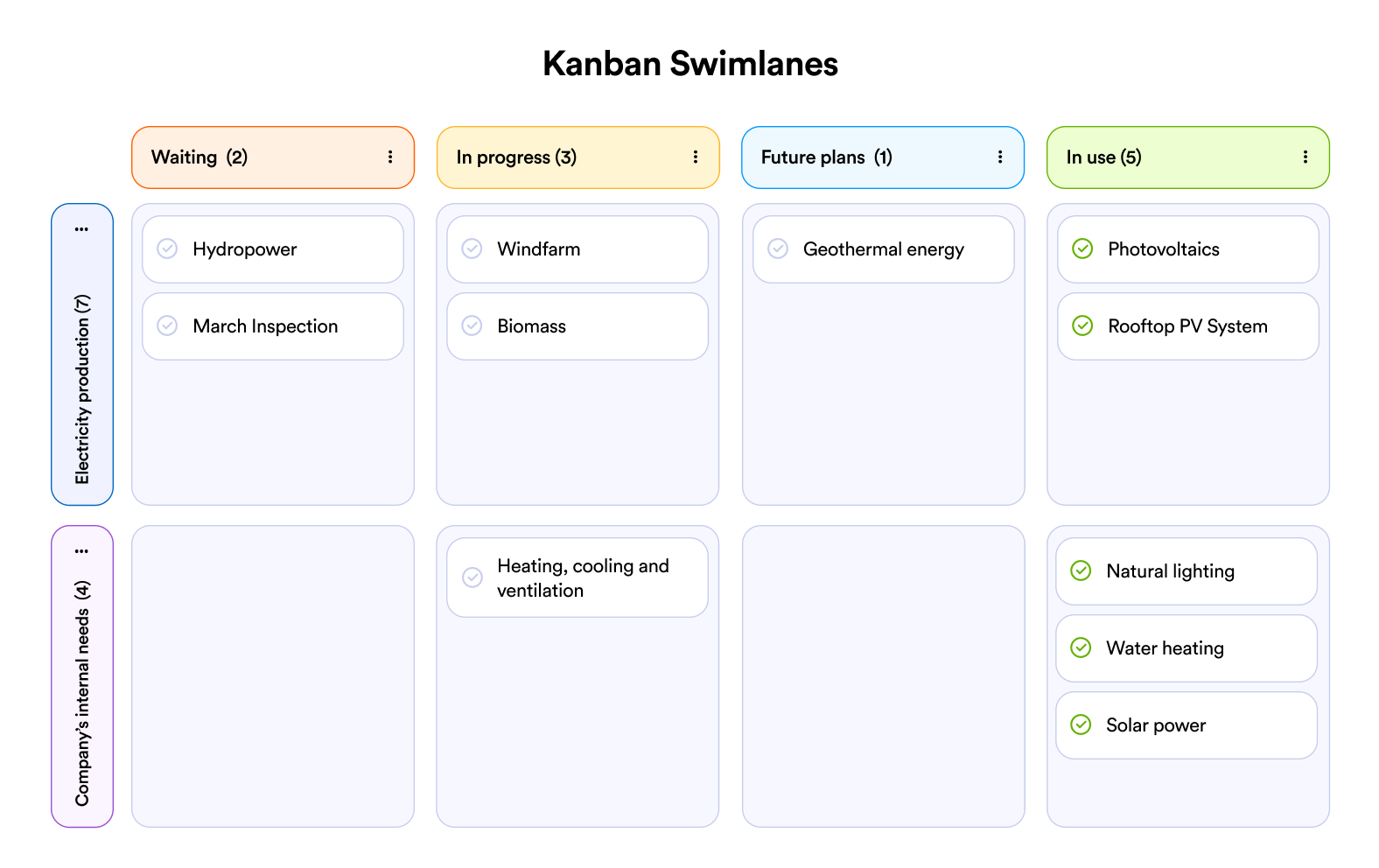Open the In use column more options
The width and height of the screenshot is (1379, 868).
[x=1305, y=157]
